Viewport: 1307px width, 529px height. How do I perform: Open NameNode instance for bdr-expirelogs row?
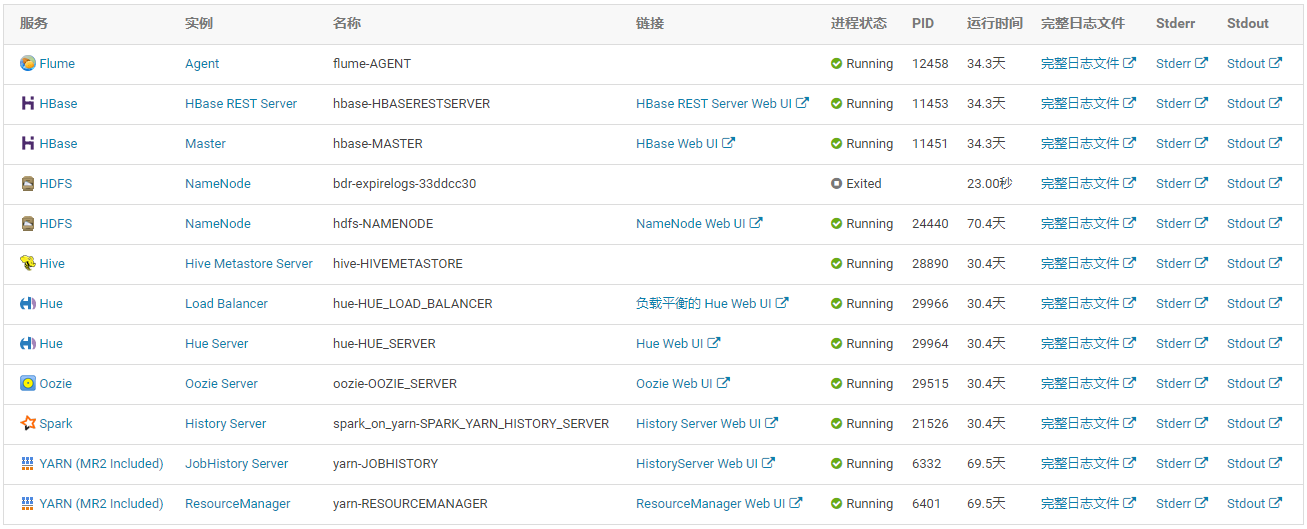pyautogui.click(x=218, y=183)
